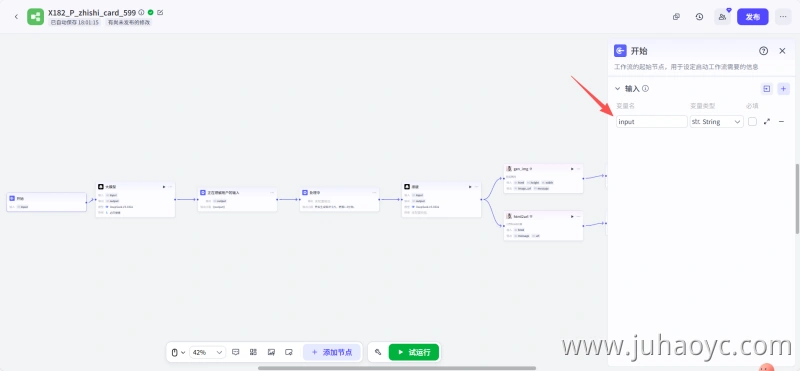Click the input variable name field
This screenshot has width=800, height=371.
652,122
